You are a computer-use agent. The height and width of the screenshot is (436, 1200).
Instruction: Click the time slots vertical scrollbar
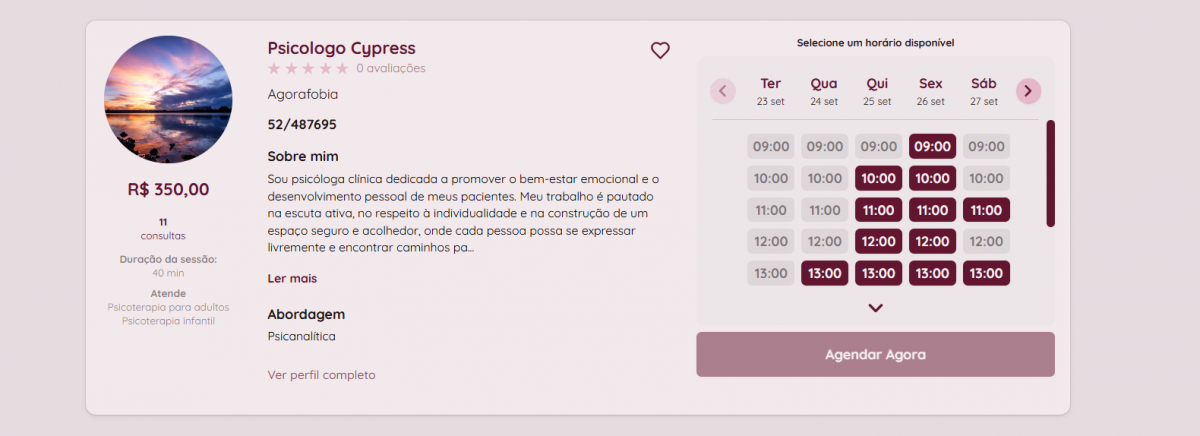tap(1050, 173)
